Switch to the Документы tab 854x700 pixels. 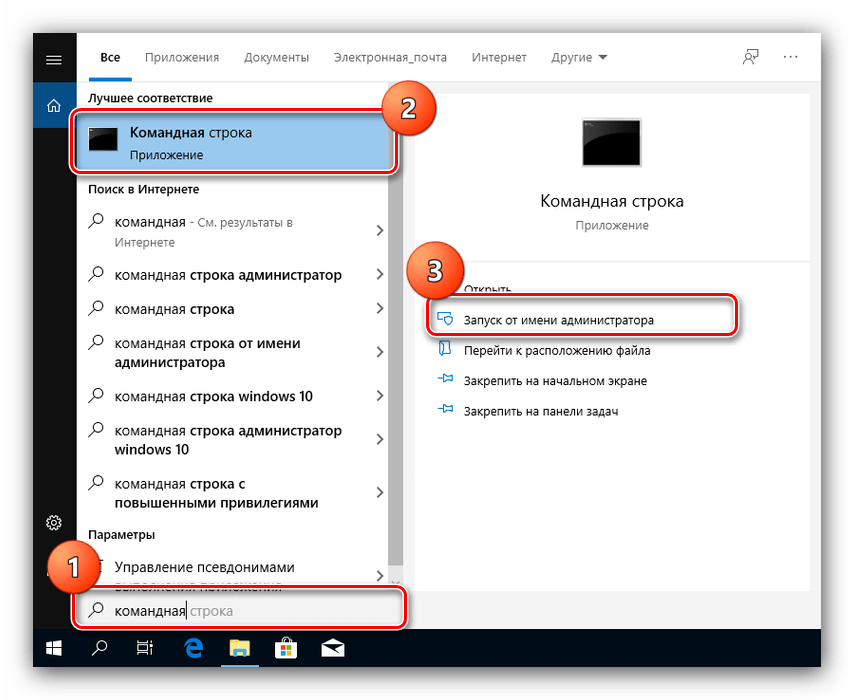tap(276, 58)
